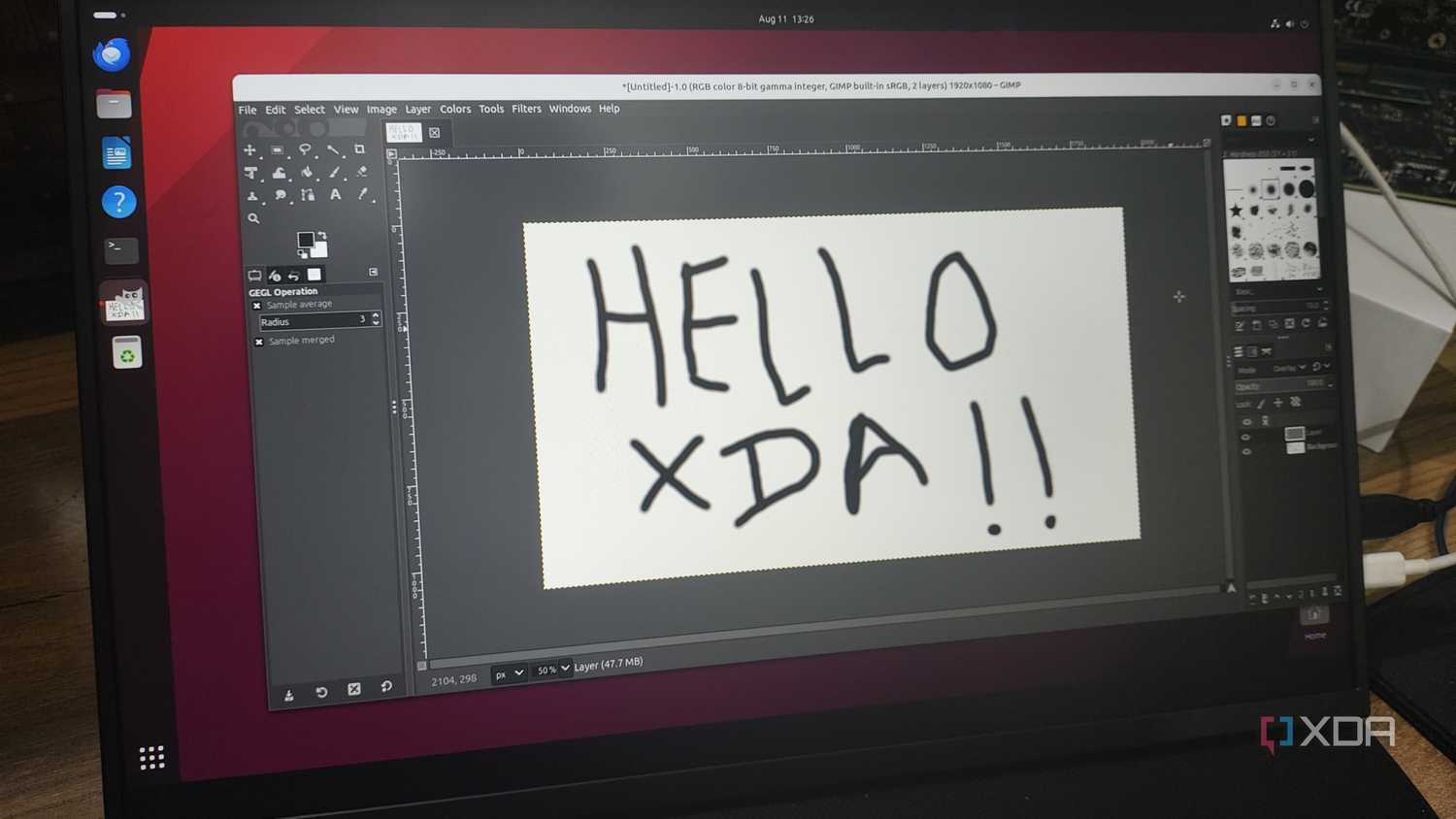
Task: Launch LibreOffice Writer from the dock
Action: point(116,152)
